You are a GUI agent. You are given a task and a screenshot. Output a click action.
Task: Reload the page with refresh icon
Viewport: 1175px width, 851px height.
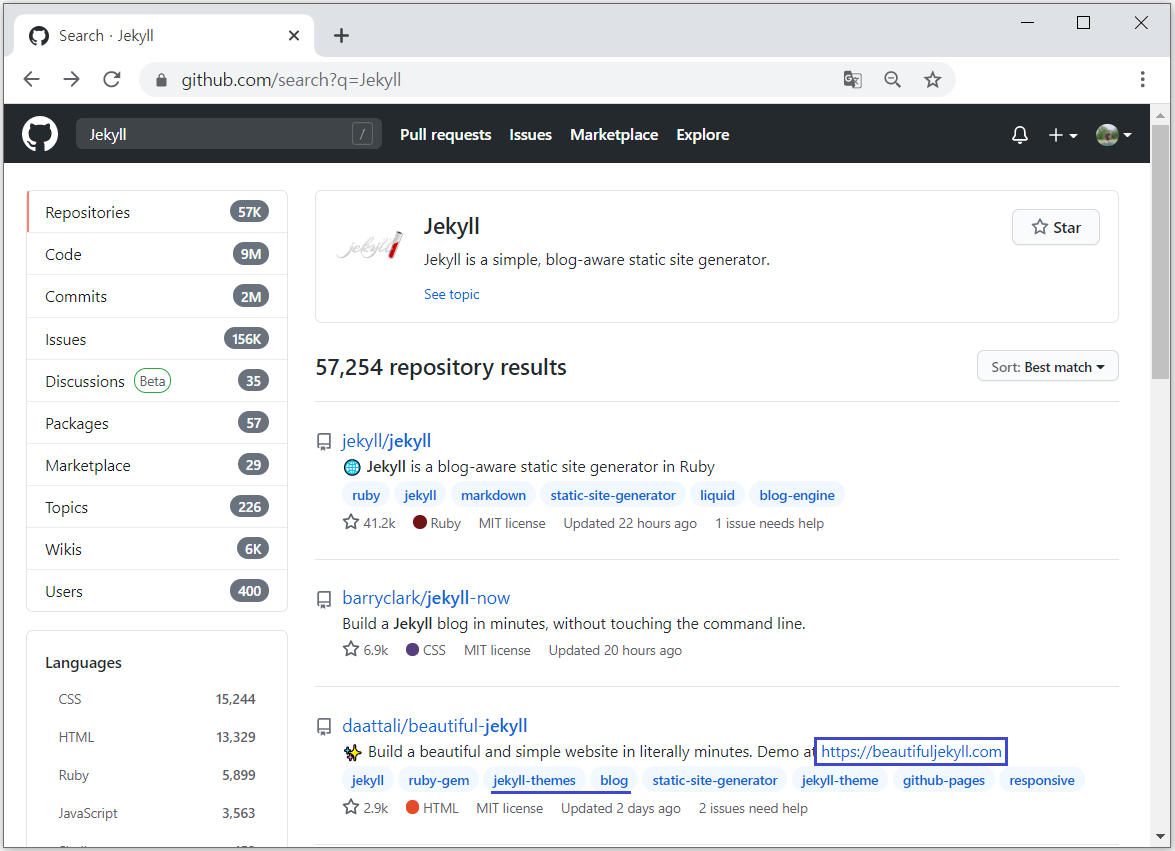112,79
